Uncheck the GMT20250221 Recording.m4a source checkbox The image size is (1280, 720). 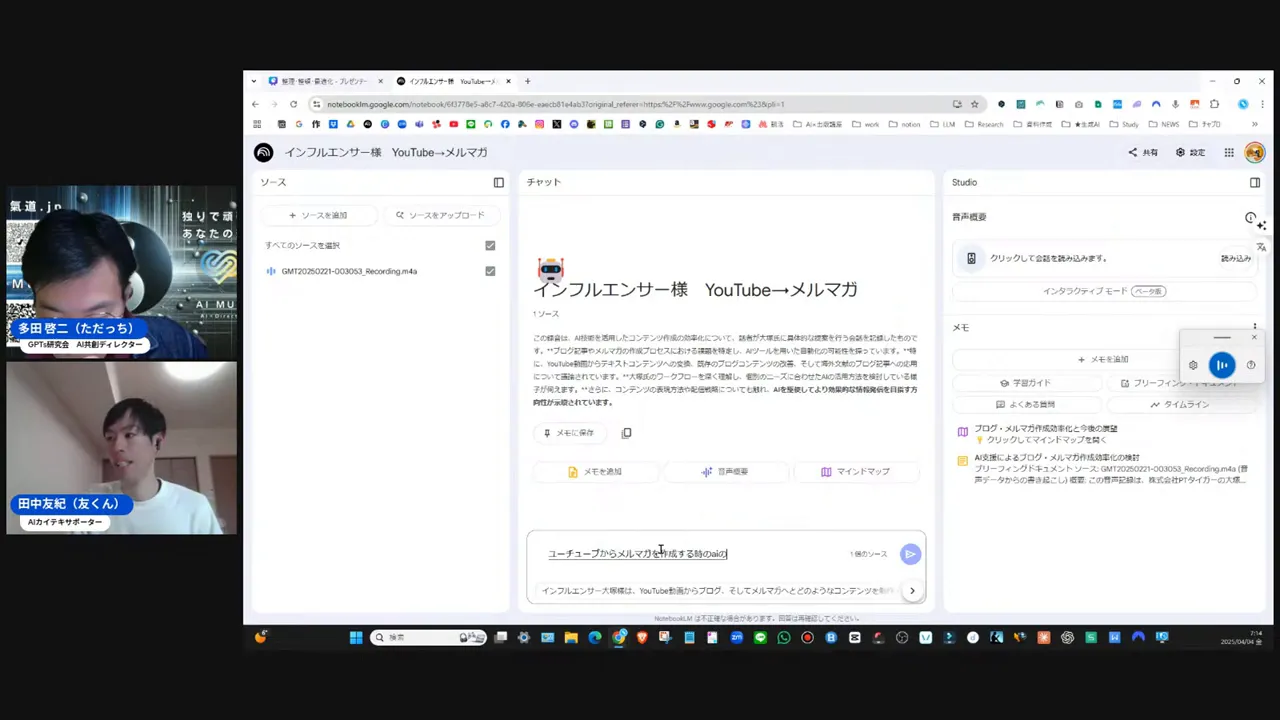tap(490, 271)
